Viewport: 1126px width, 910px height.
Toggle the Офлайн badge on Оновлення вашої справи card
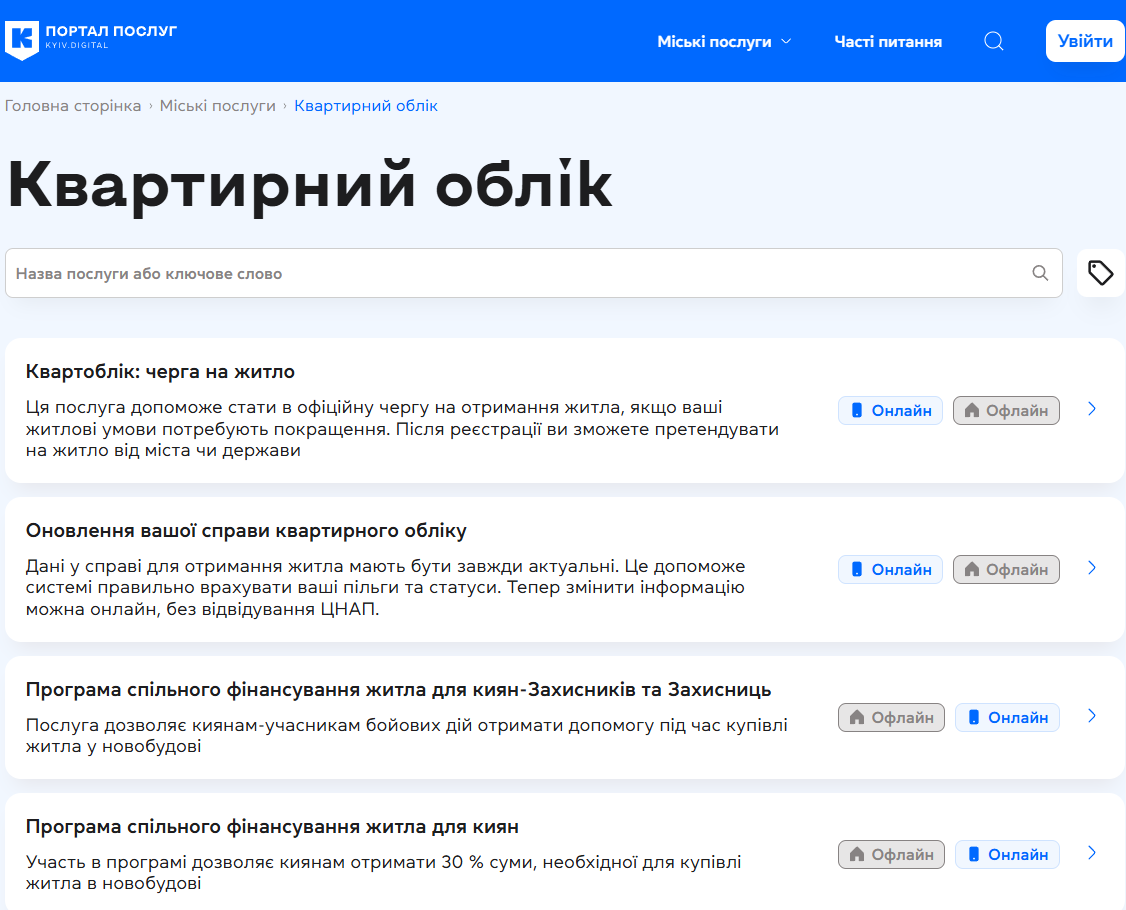pos(1006,569)
